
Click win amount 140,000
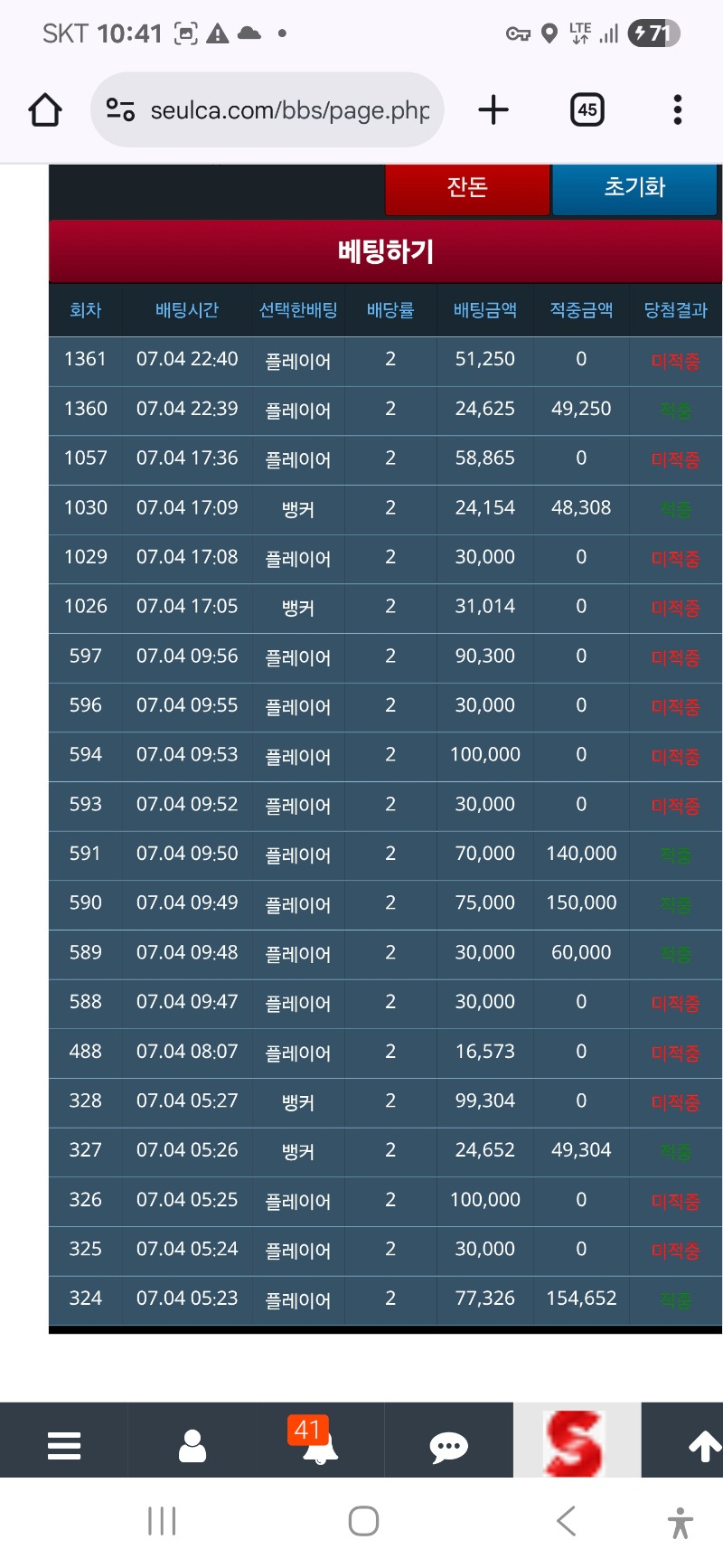point(582,854)
